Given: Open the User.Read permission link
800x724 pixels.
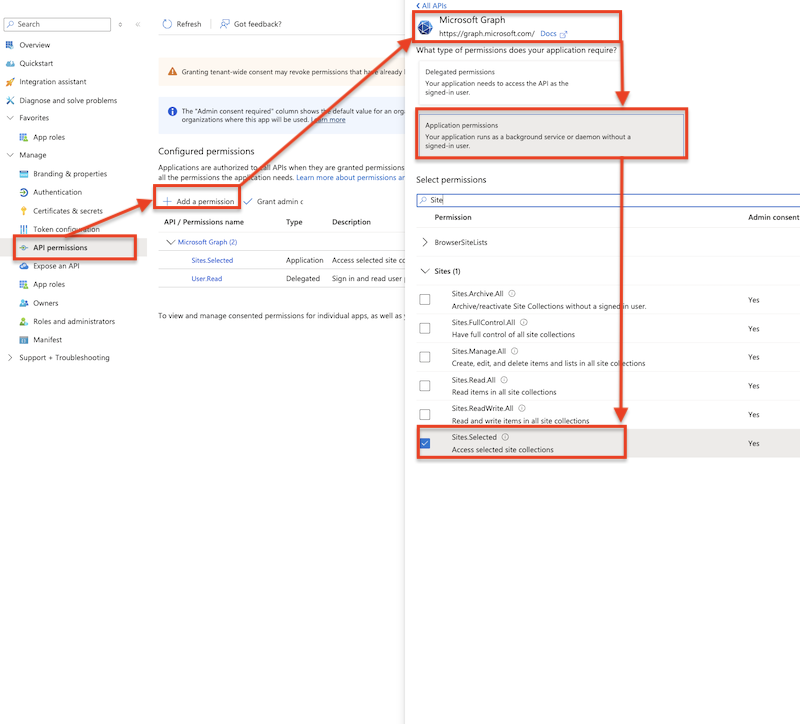Looking at the screenshot, I should point(207,279).
